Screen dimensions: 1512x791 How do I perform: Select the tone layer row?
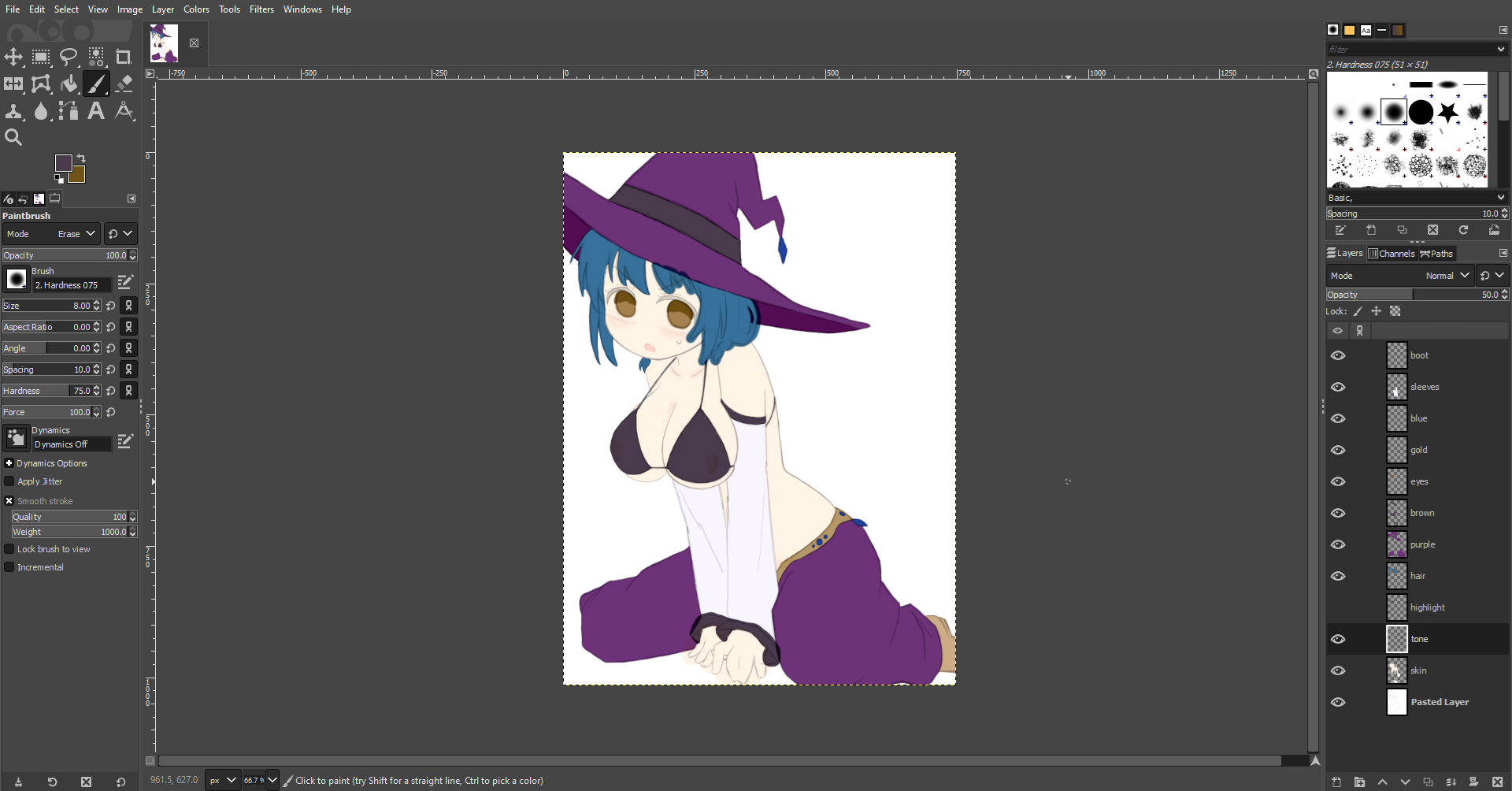click(1417, 639)
